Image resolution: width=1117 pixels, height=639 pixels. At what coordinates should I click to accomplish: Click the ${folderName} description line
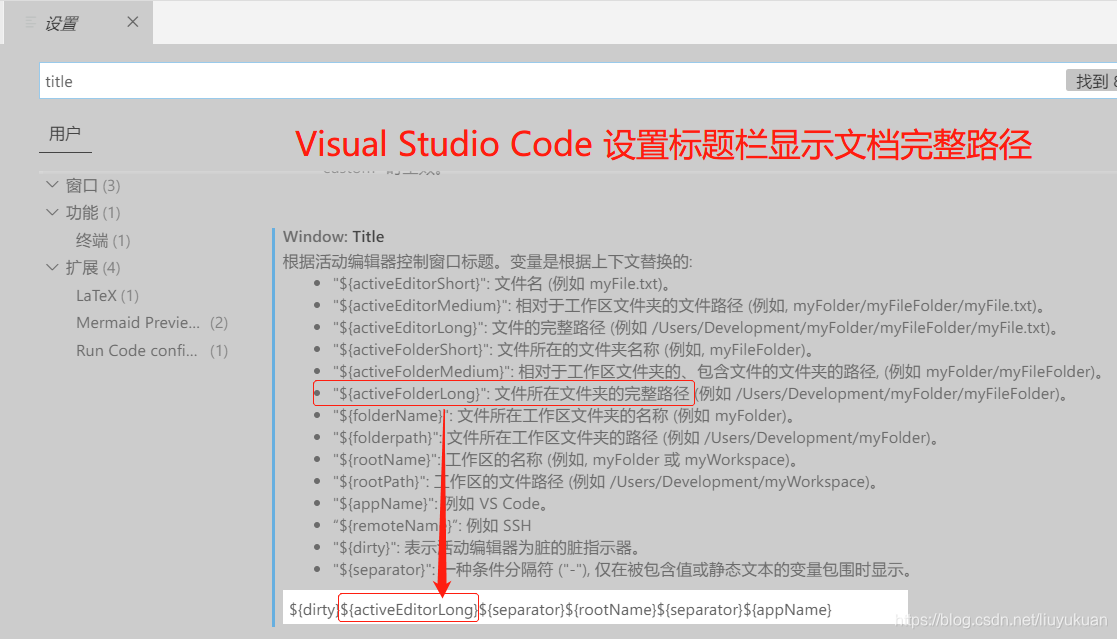[564, 416]
